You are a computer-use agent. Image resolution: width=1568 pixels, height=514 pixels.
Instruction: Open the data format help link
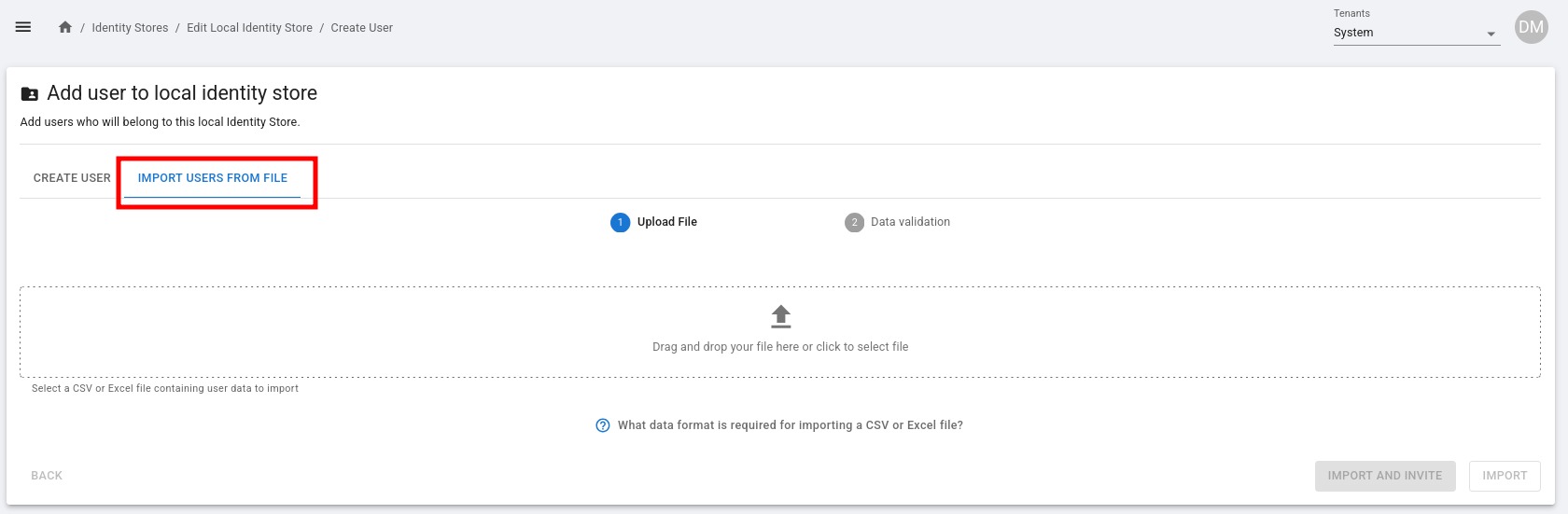click(790, 425)
